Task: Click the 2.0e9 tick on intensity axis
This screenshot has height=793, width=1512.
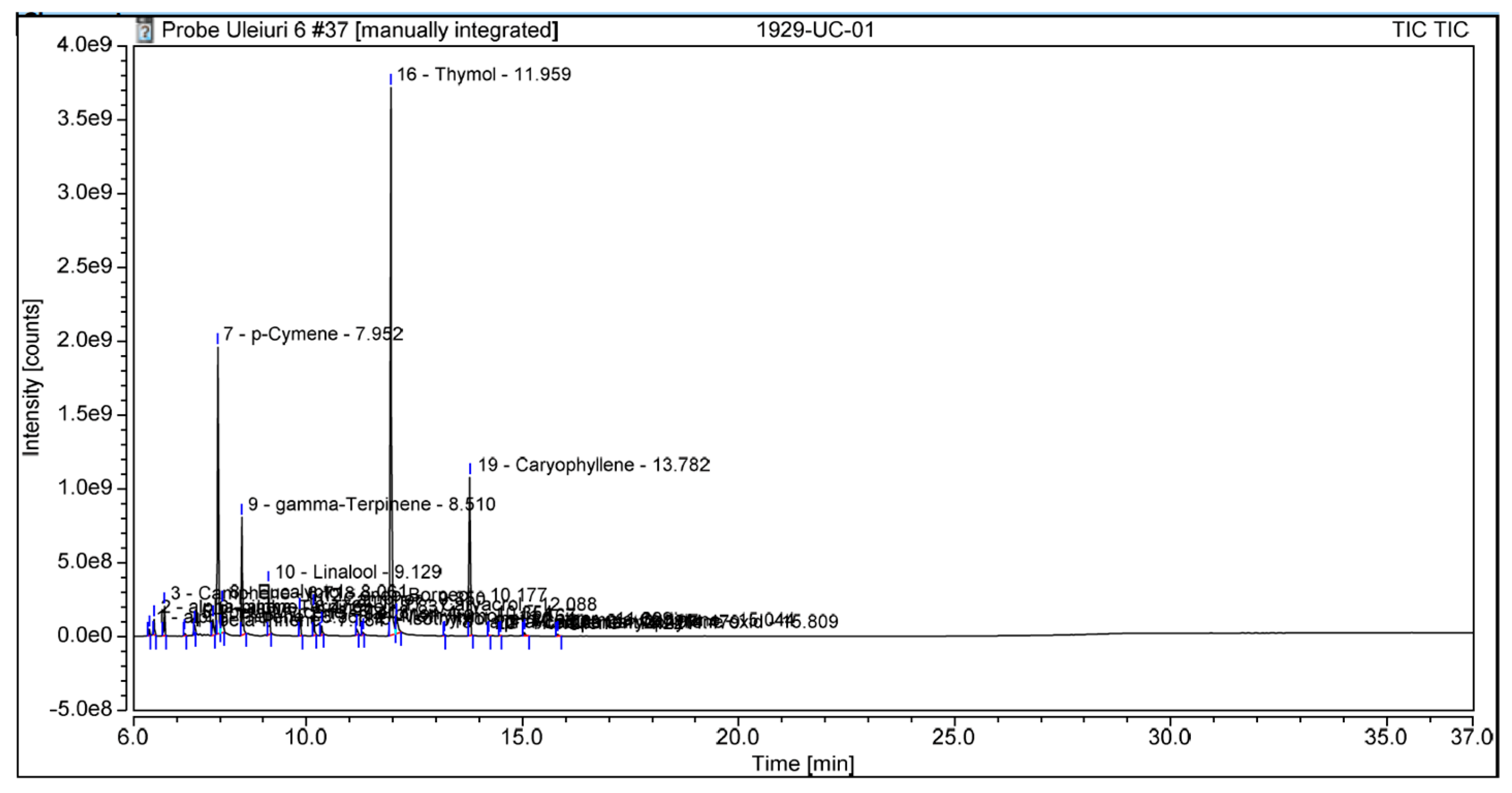Action: 85,340
